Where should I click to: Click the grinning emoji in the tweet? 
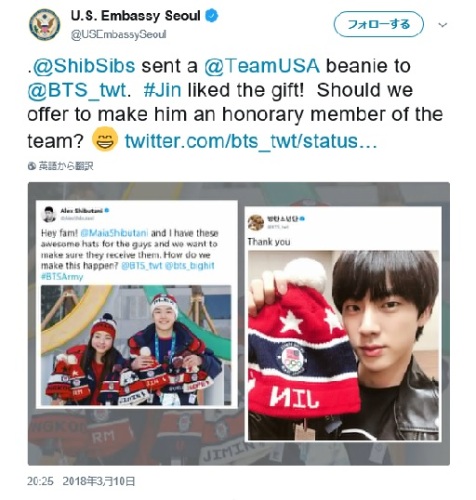coord(105,139)
